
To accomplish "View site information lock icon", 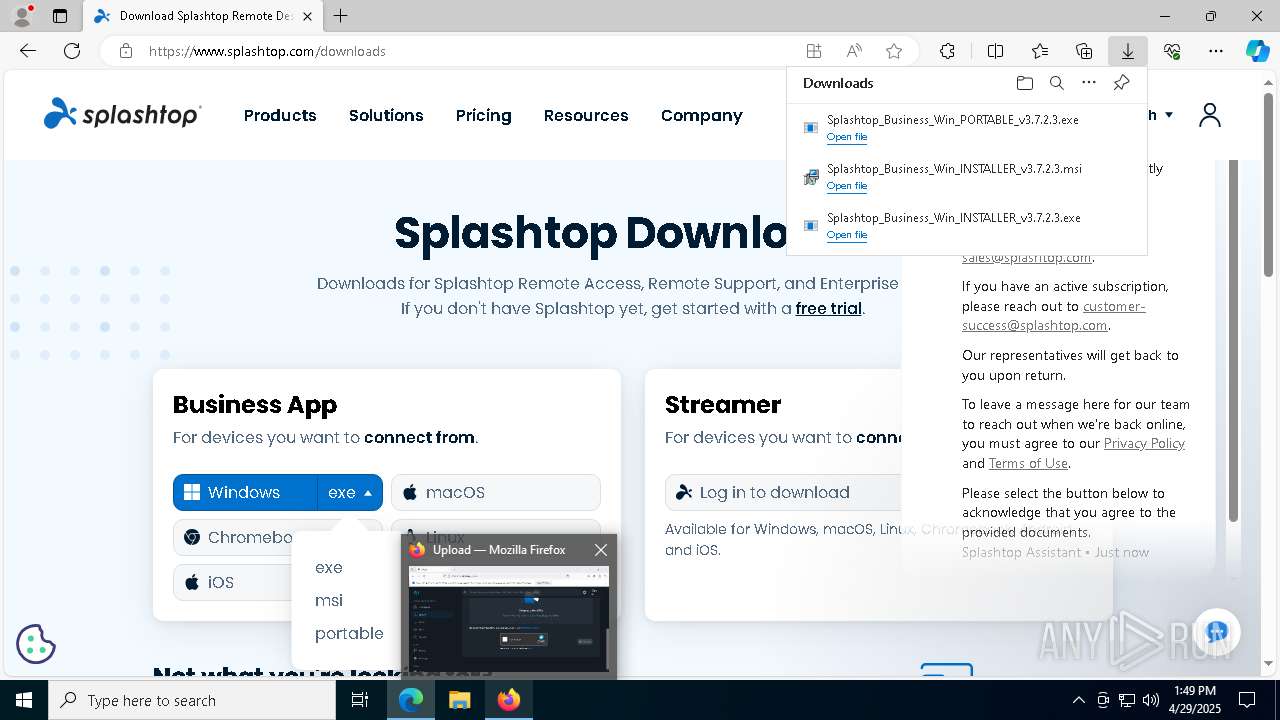I will click(125, 51).
